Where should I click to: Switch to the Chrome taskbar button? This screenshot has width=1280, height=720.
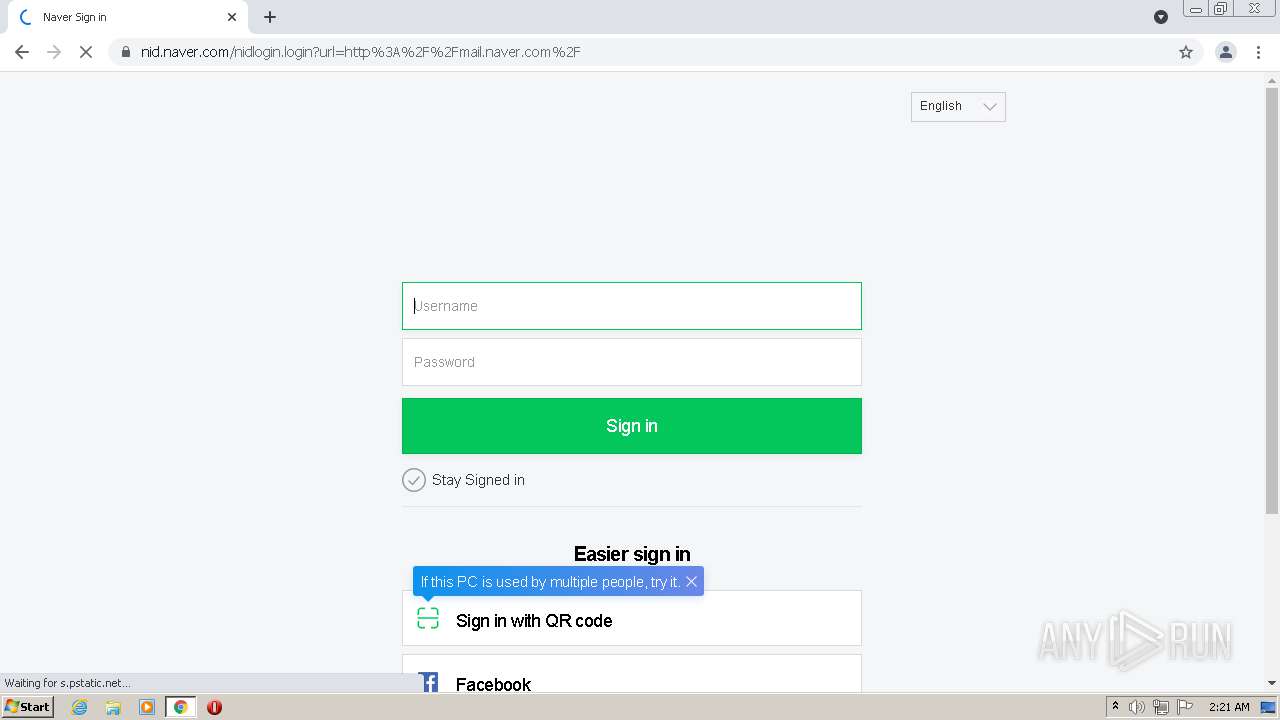[x=180, y=707]
